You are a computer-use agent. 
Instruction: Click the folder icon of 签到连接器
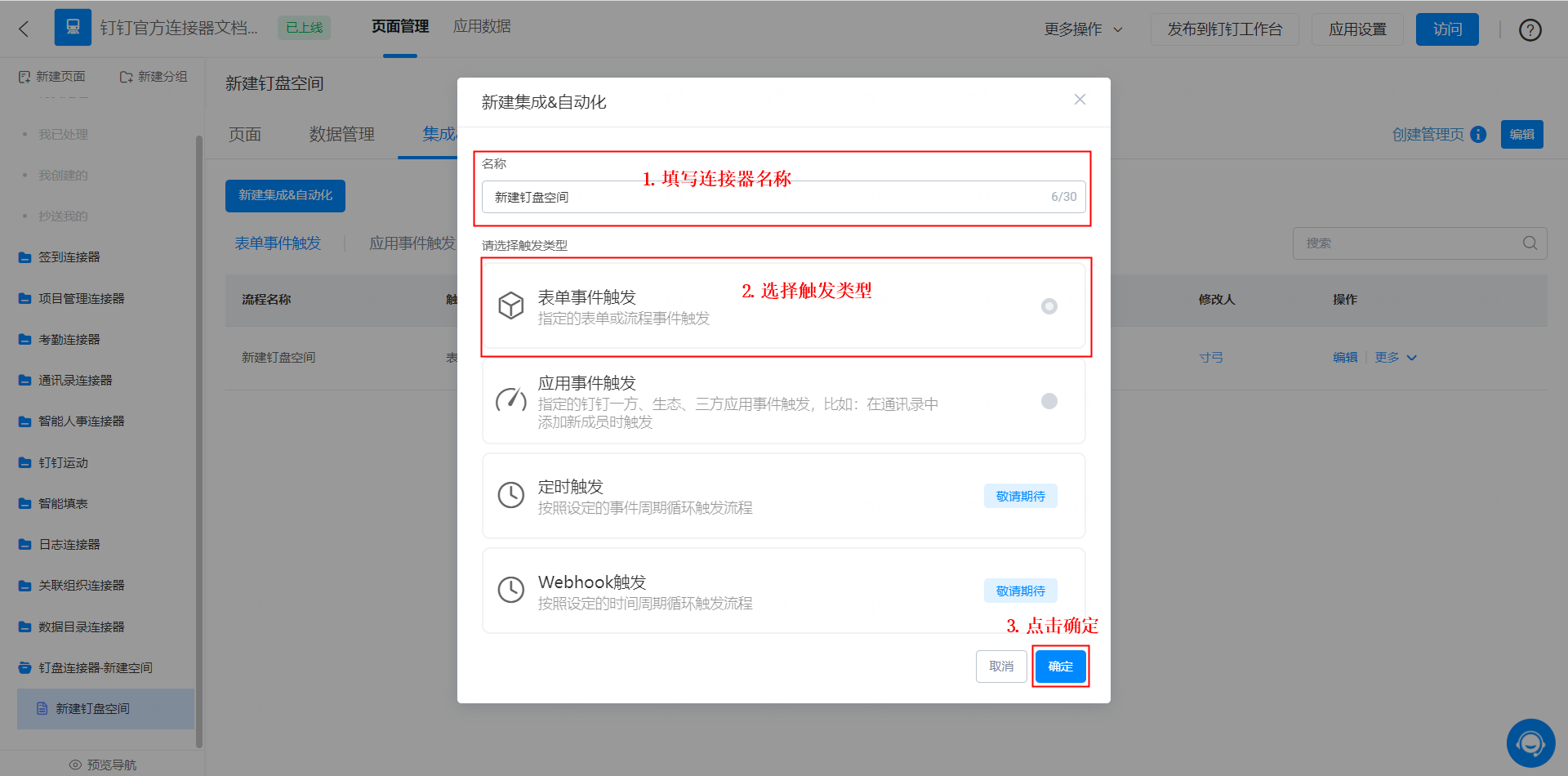coord(24,257)
